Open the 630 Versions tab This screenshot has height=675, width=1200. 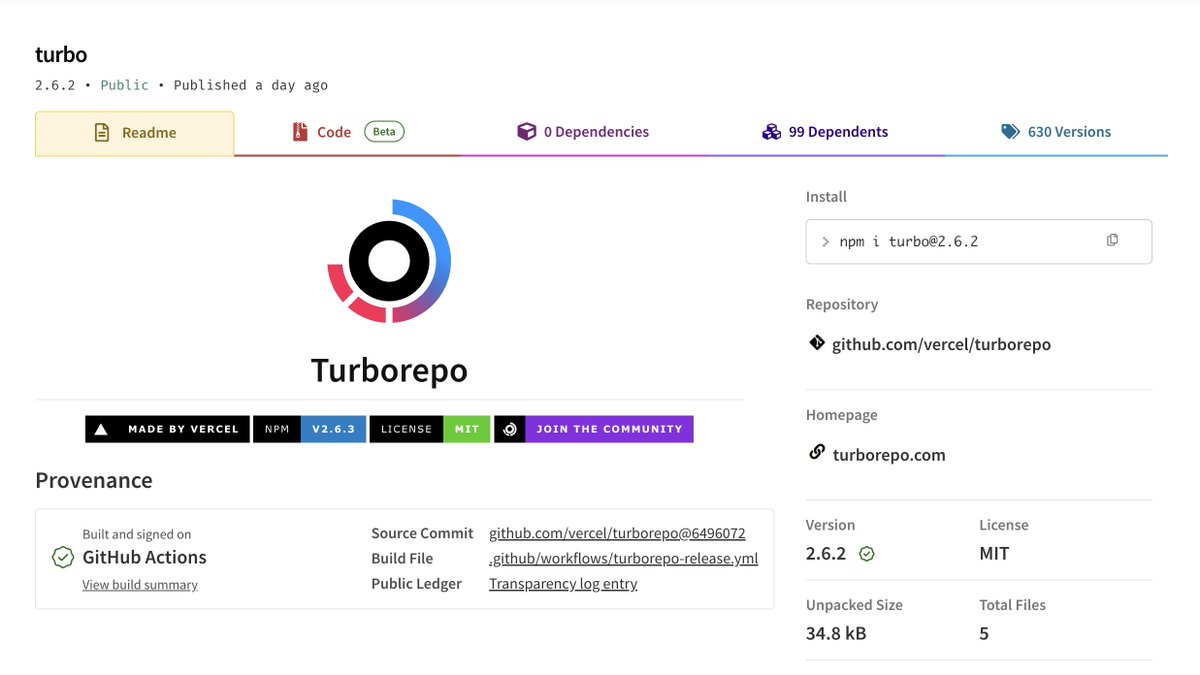tap(1056, 132)
